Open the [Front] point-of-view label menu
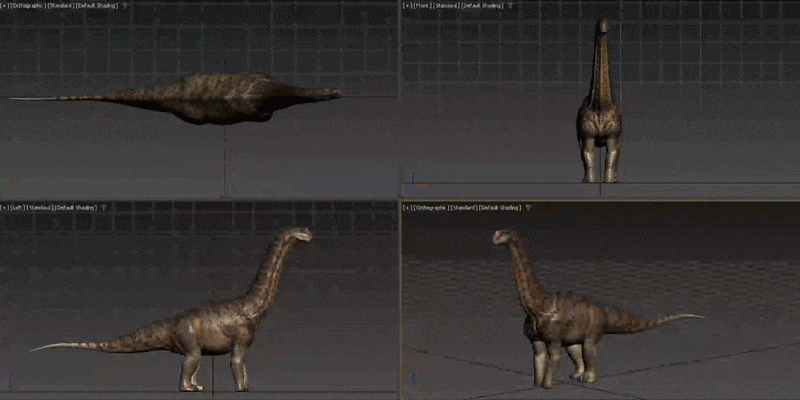Viewport: 800px width, 400px height. [422, 6]
